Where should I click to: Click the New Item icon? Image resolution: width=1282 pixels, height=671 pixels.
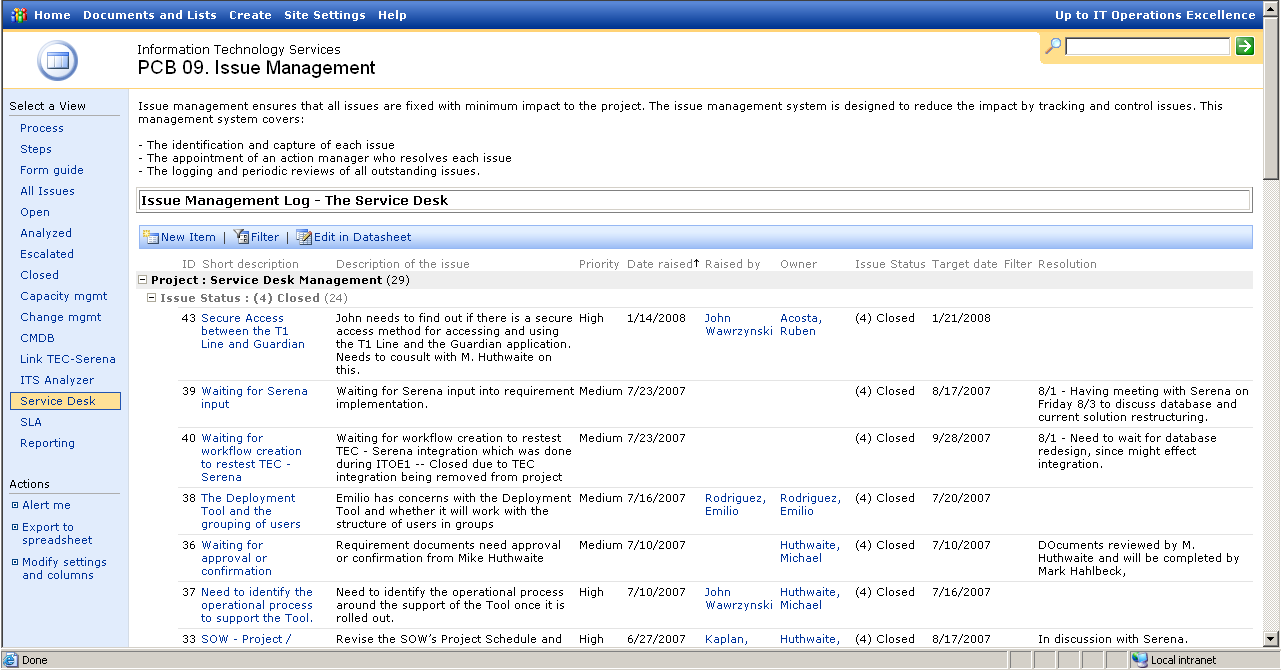click(151, 237)
